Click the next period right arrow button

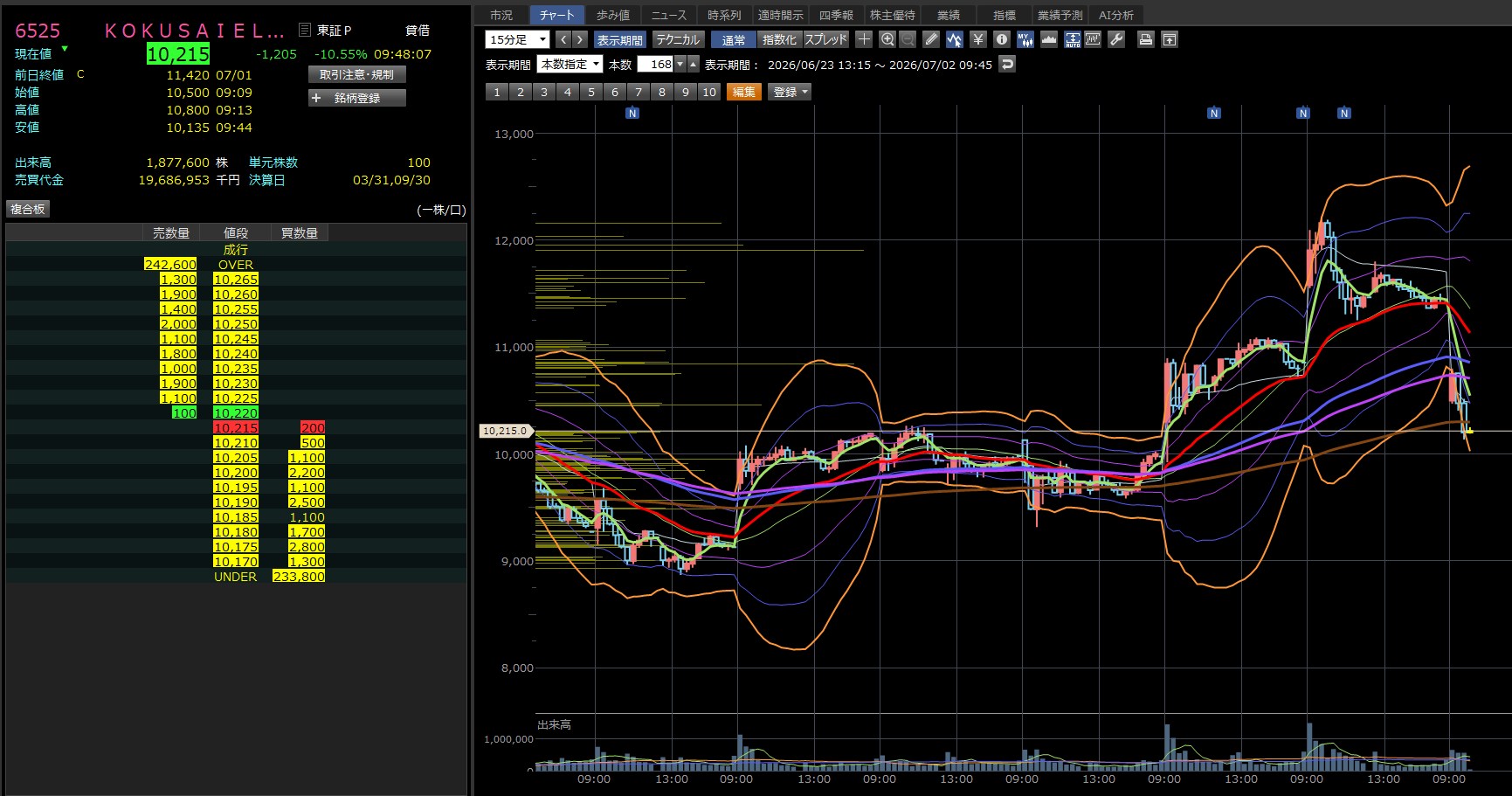pyautogui.click(x=580, y=39)
